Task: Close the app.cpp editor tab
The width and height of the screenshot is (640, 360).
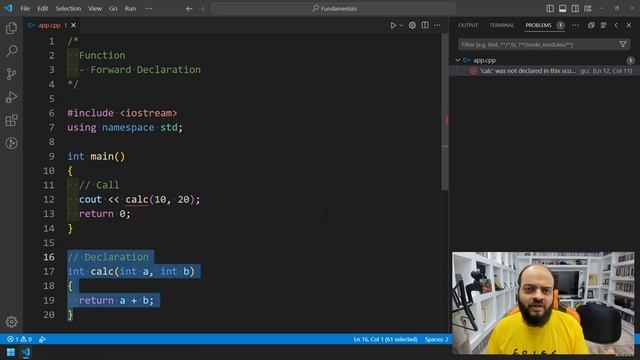Action: (x=73, y=25)
